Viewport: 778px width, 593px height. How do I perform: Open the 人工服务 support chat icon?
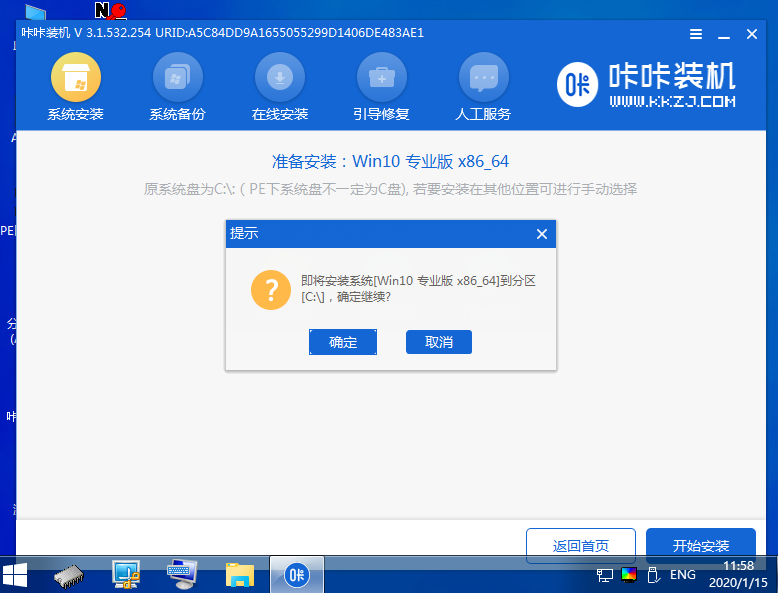click(x=484, y=77)
